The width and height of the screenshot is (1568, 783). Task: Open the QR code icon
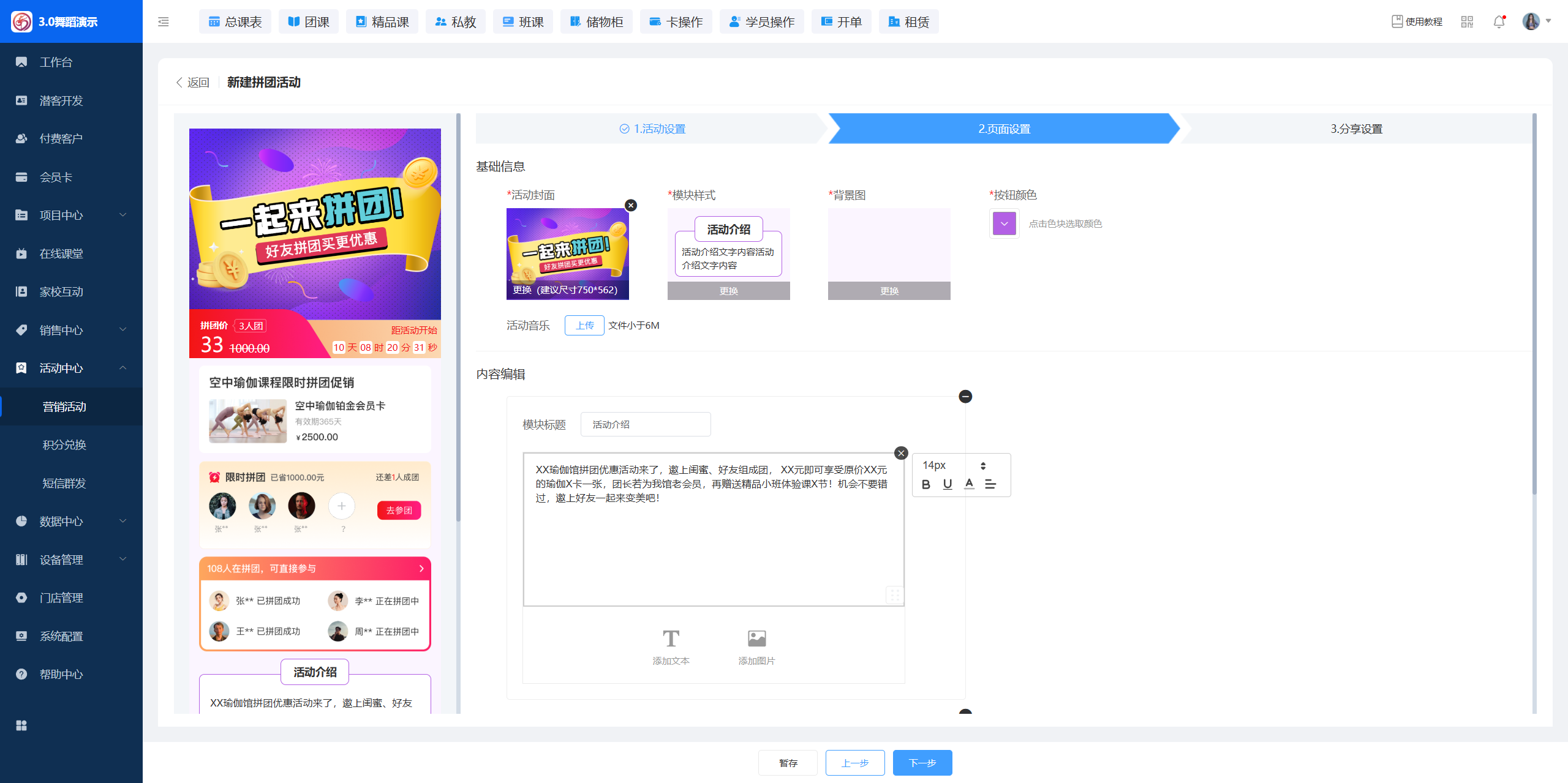click(1467, 22)
